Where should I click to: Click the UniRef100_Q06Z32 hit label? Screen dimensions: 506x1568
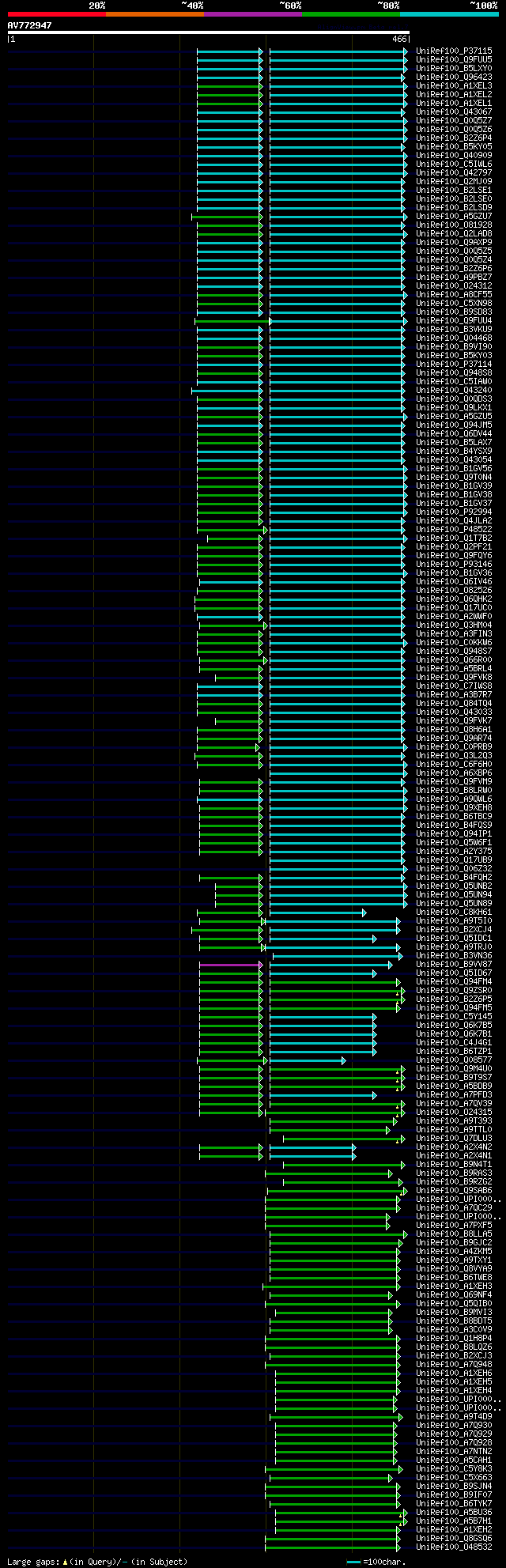tap(454, 869)
